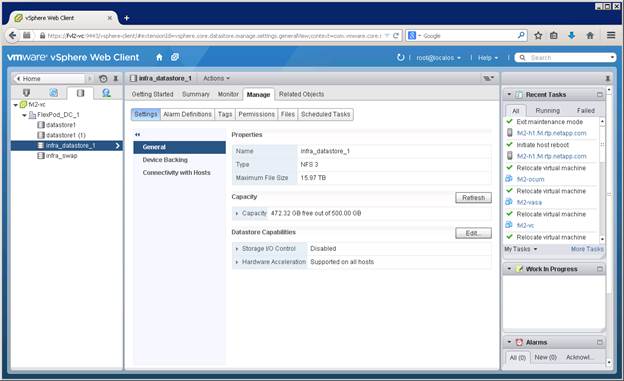Open vSphere search options dropdown arrow

coord(612,58)
